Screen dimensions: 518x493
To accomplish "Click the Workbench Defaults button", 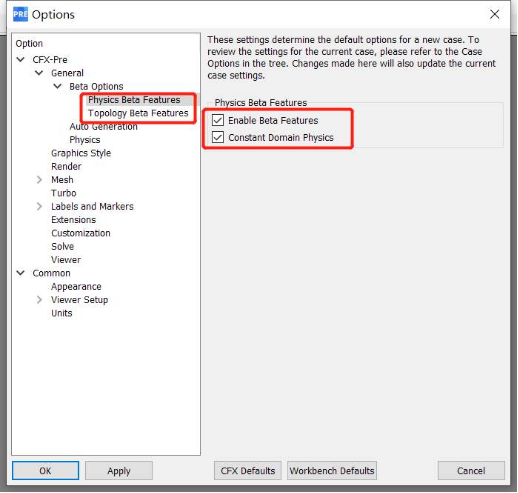I will point(332,471).
